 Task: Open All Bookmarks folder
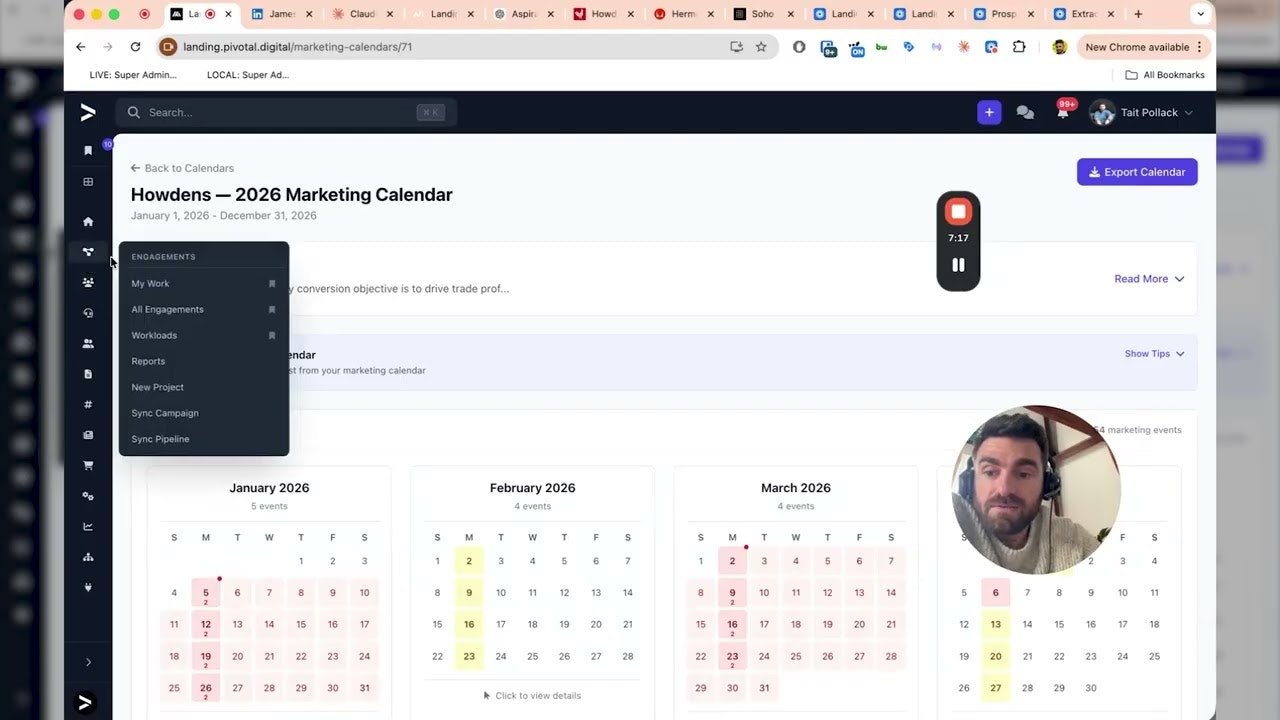(x=1165, y=75)
